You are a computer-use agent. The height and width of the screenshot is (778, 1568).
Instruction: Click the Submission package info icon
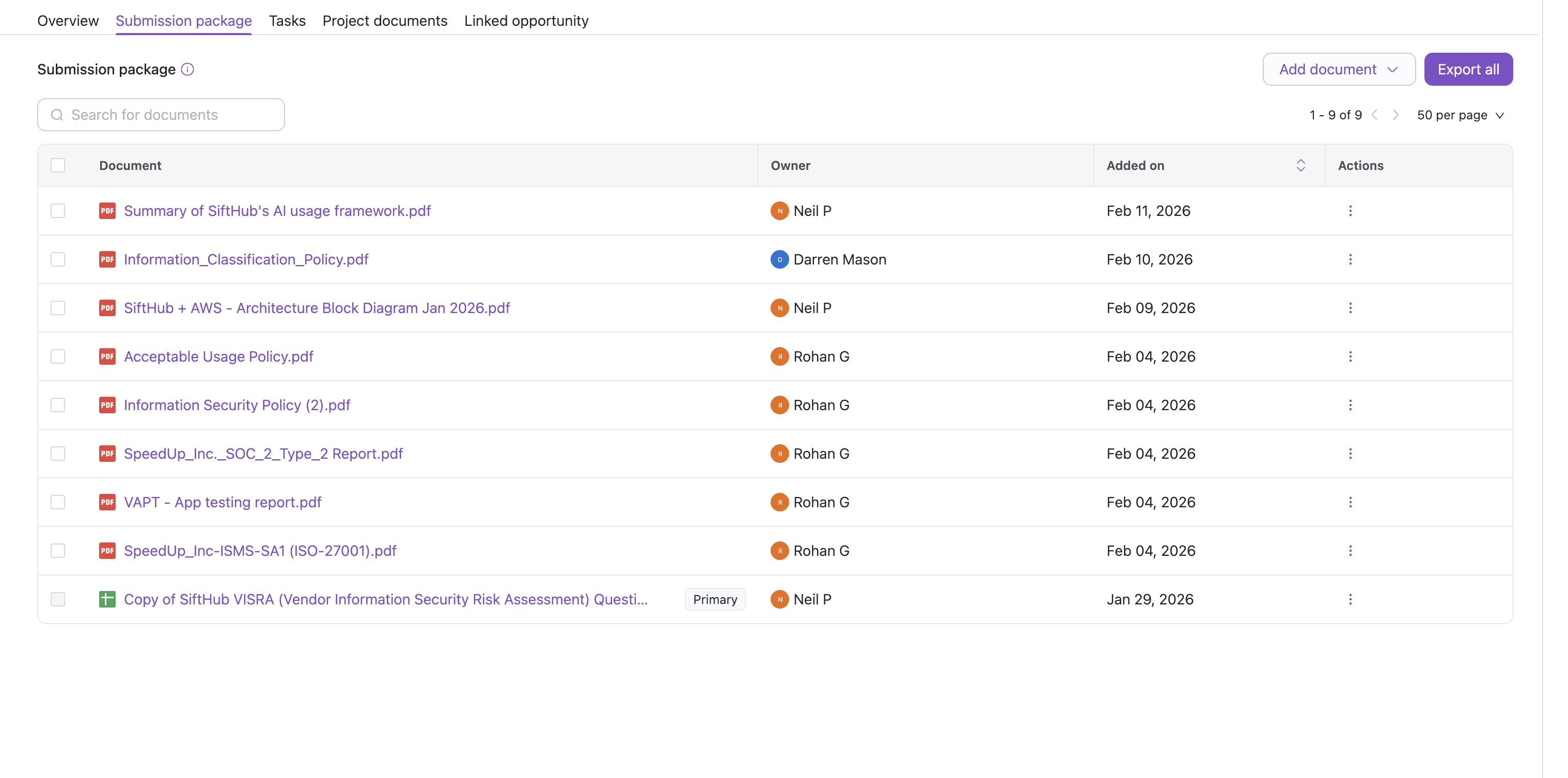tap(187, 69)
